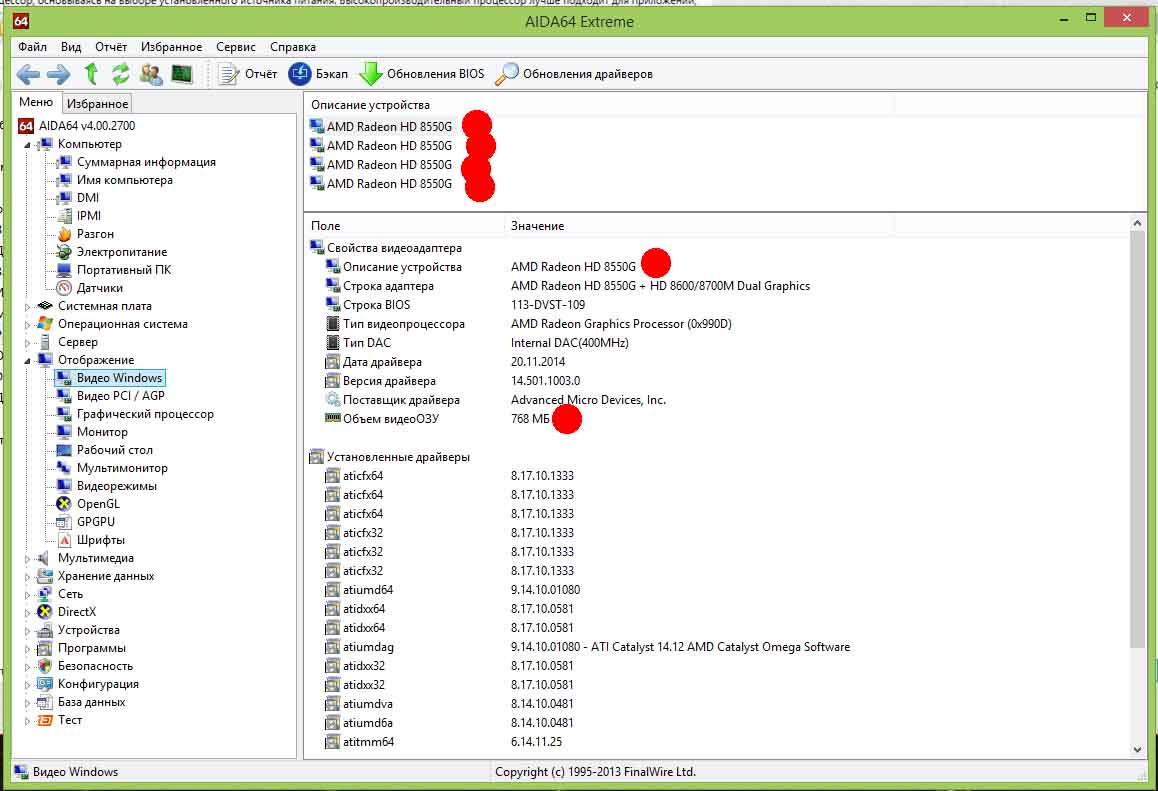Open the Сервис menu
Screen dimensions: 1158x791
click(x=236, y=47)
